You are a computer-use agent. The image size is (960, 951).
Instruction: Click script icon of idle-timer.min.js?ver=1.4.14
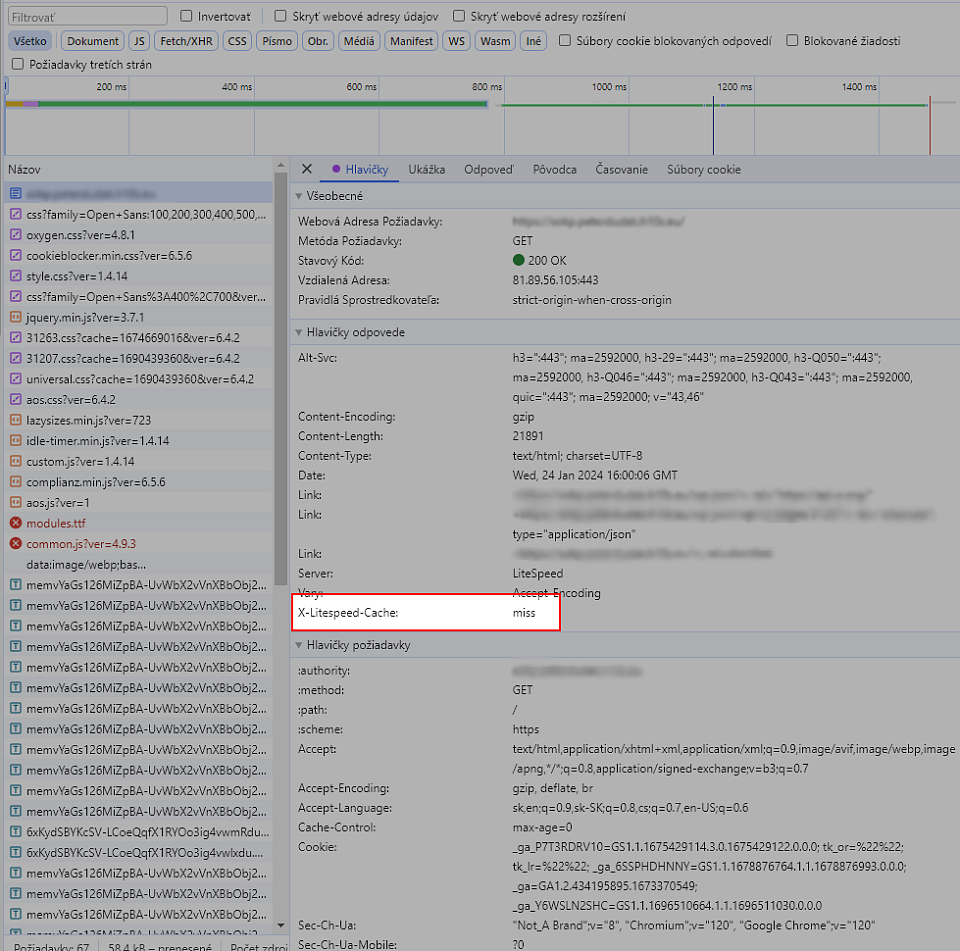click(16, 441)
